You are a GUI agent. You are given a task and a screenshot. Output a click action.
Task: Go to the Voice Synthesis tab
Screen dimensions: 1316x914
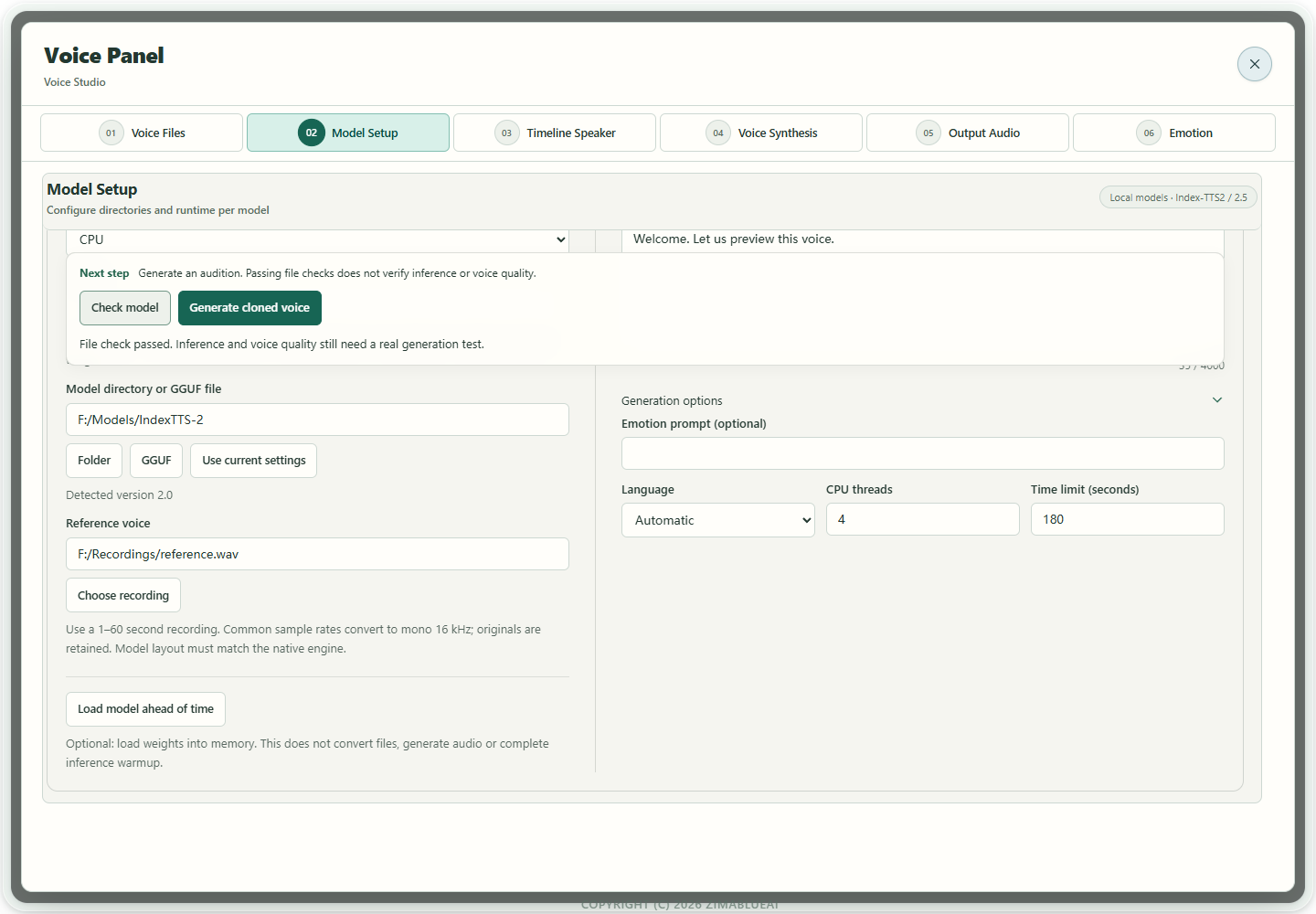761,133
